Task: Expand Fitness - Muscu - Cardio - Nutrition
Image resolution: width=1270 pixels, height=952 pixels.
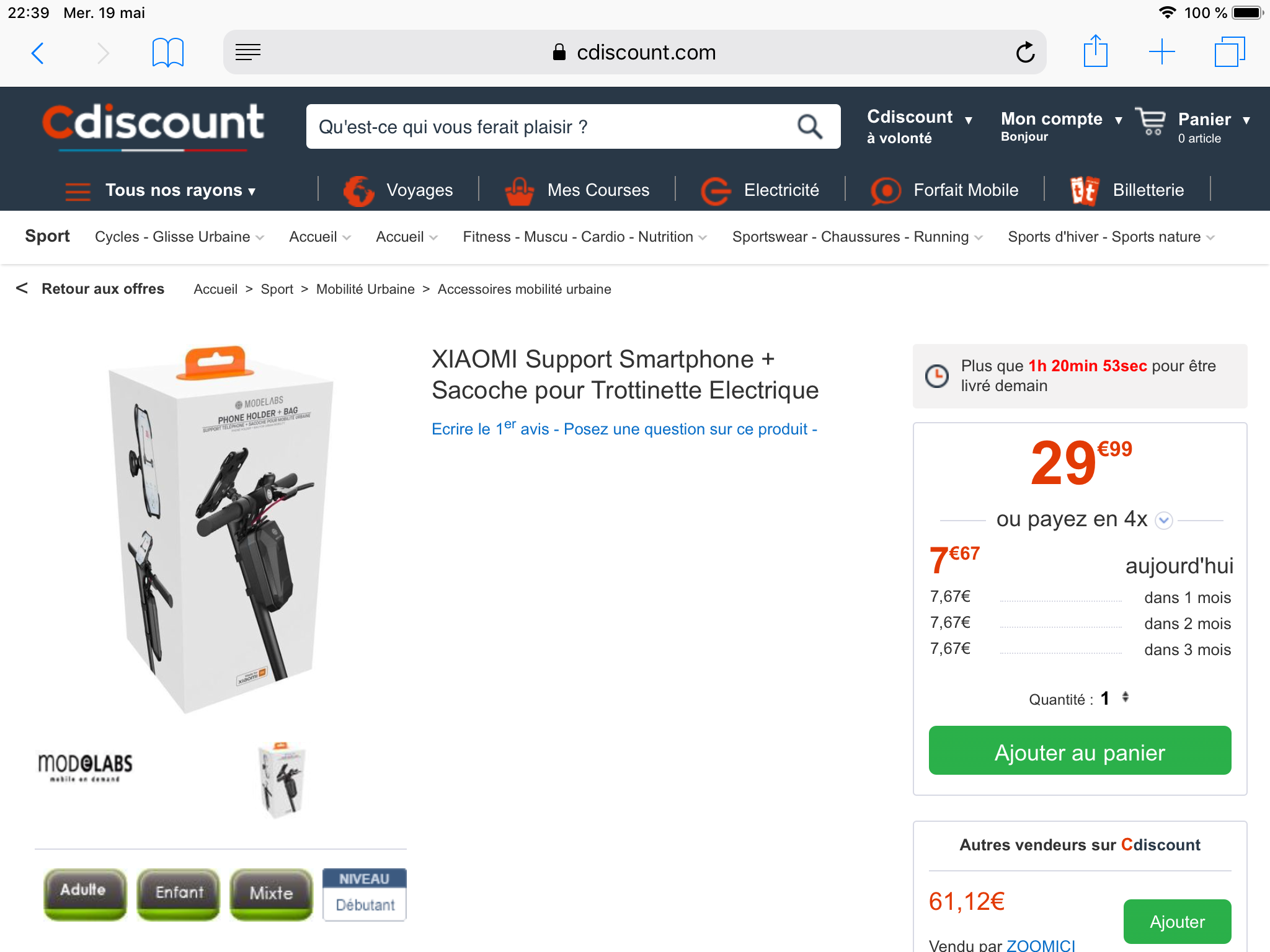Action: pyautogui.click(x=584, y=237)
